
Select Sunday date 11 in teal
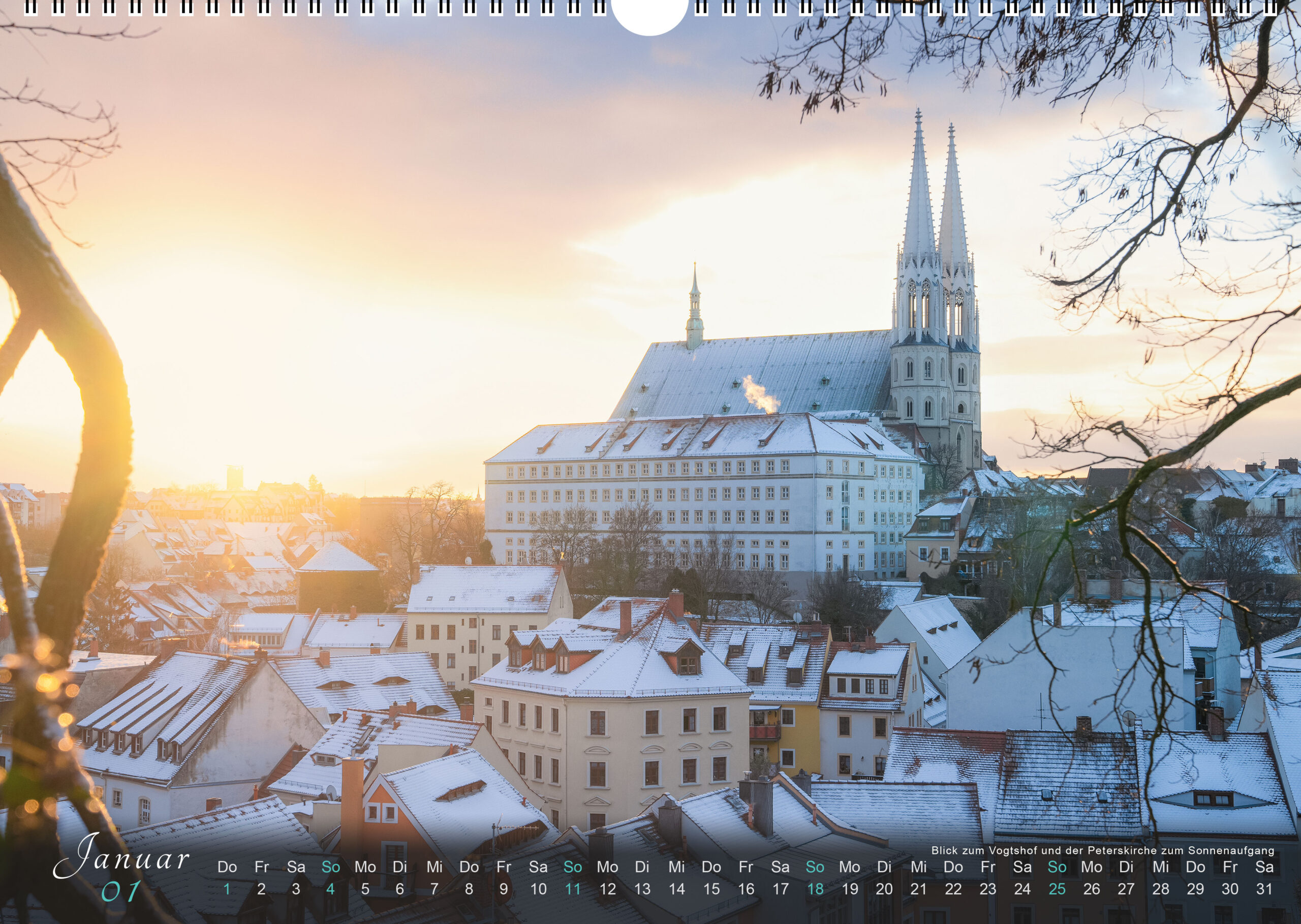pos(573,889)
